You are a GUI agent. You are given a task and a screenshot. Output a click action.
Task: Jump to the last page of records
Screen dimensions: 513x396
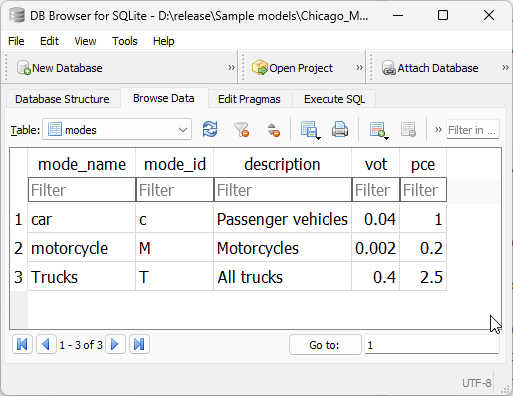139,344
